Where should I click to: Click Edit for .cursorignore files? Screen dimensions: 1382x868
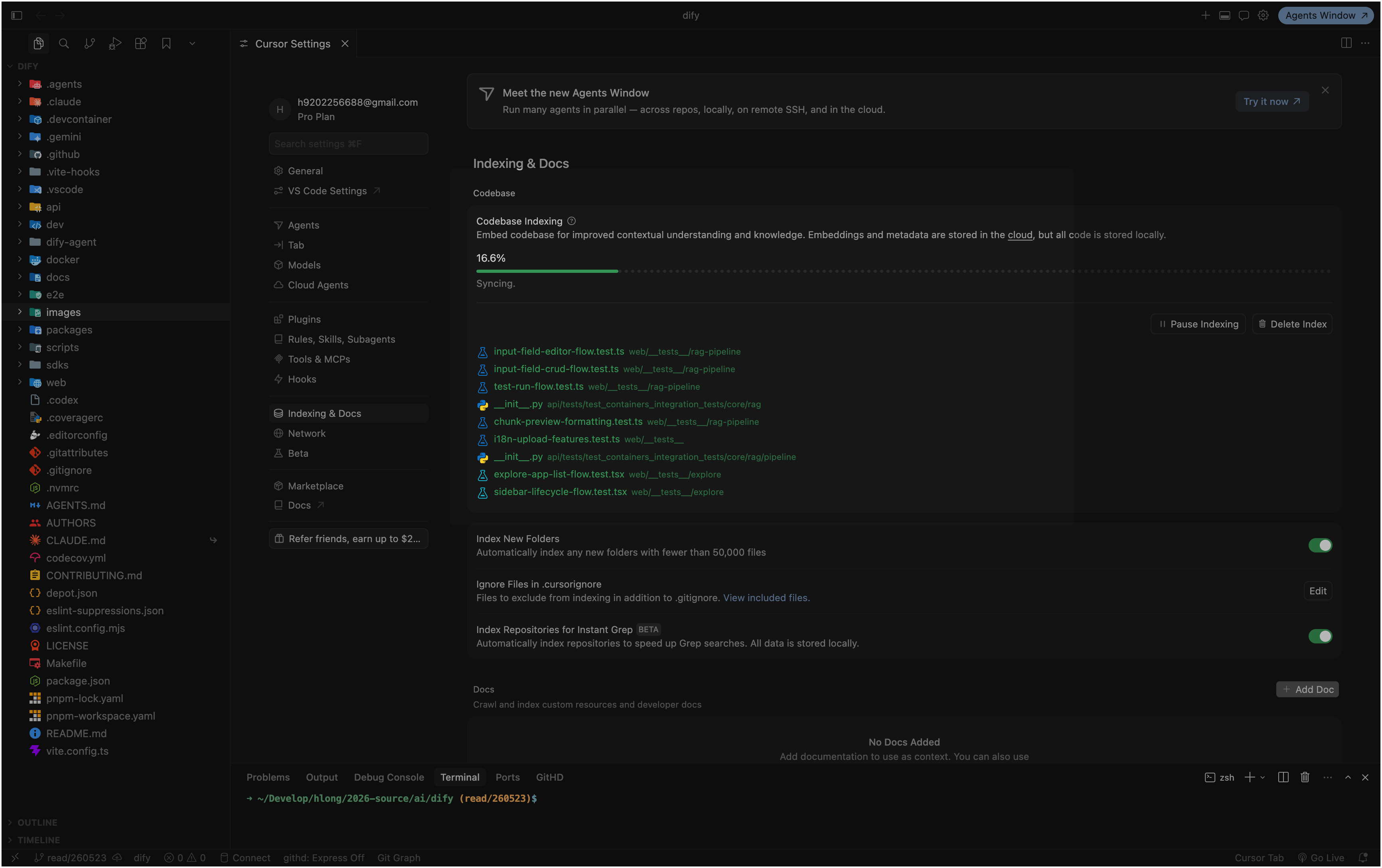tap(1317, 591)
